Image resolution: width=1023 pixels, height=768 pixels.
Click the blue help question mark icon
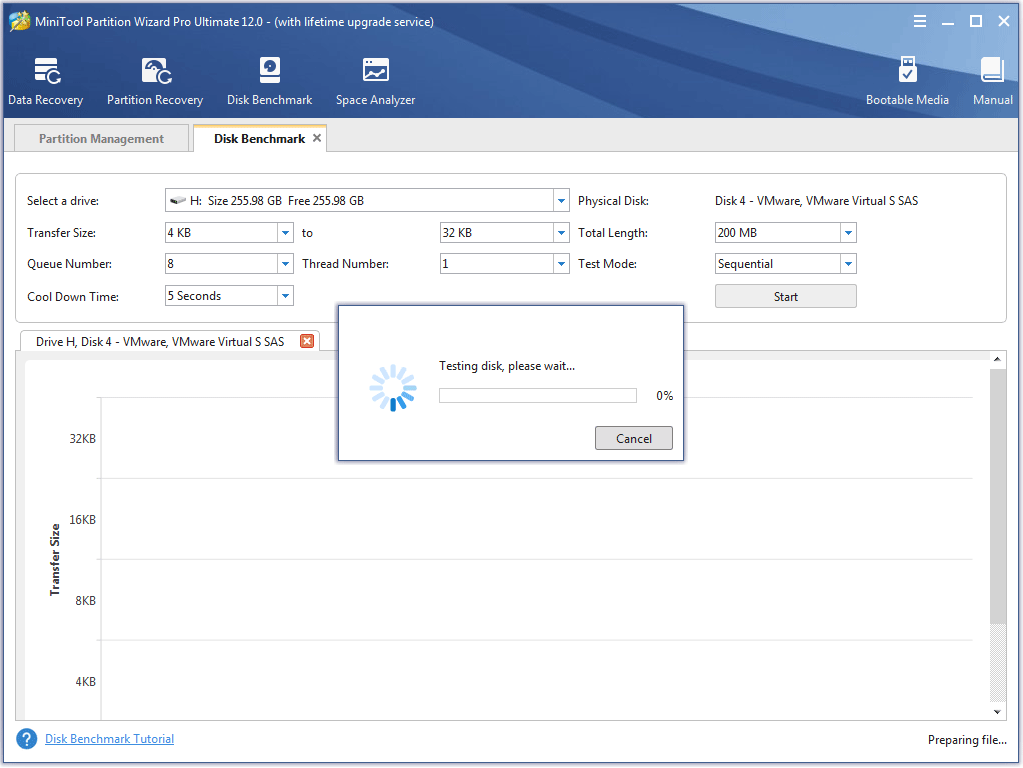tap(27, 739)
